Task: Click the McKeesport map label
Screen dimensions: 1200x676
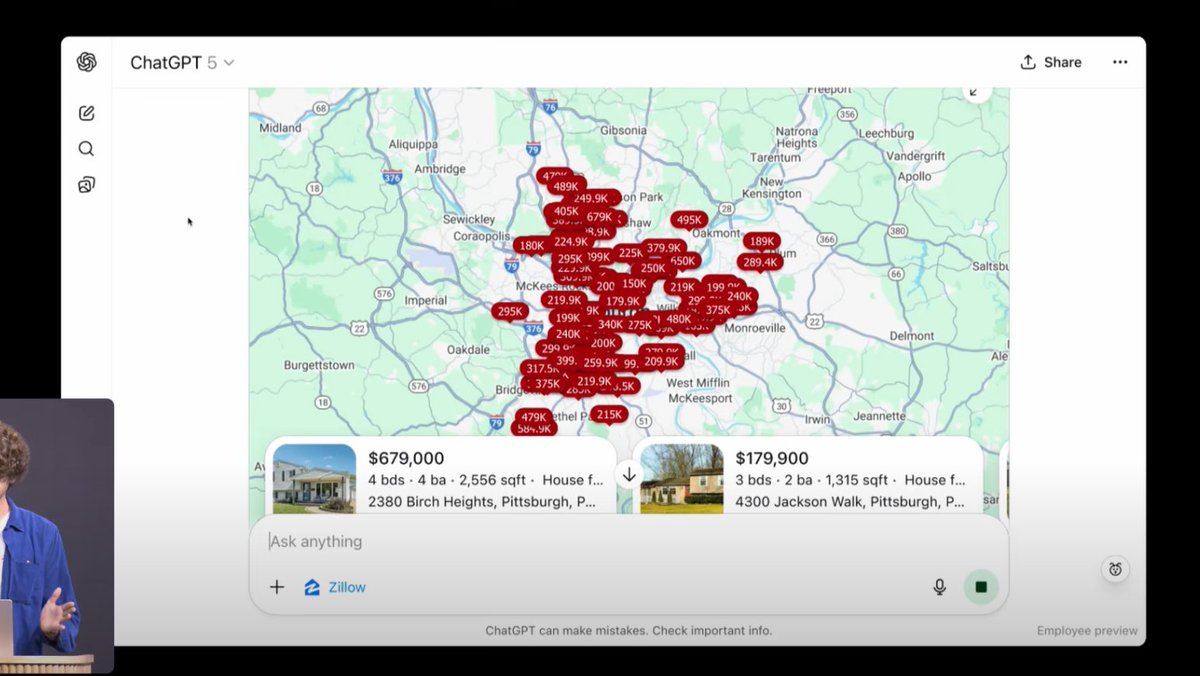Action: (701, 397)
